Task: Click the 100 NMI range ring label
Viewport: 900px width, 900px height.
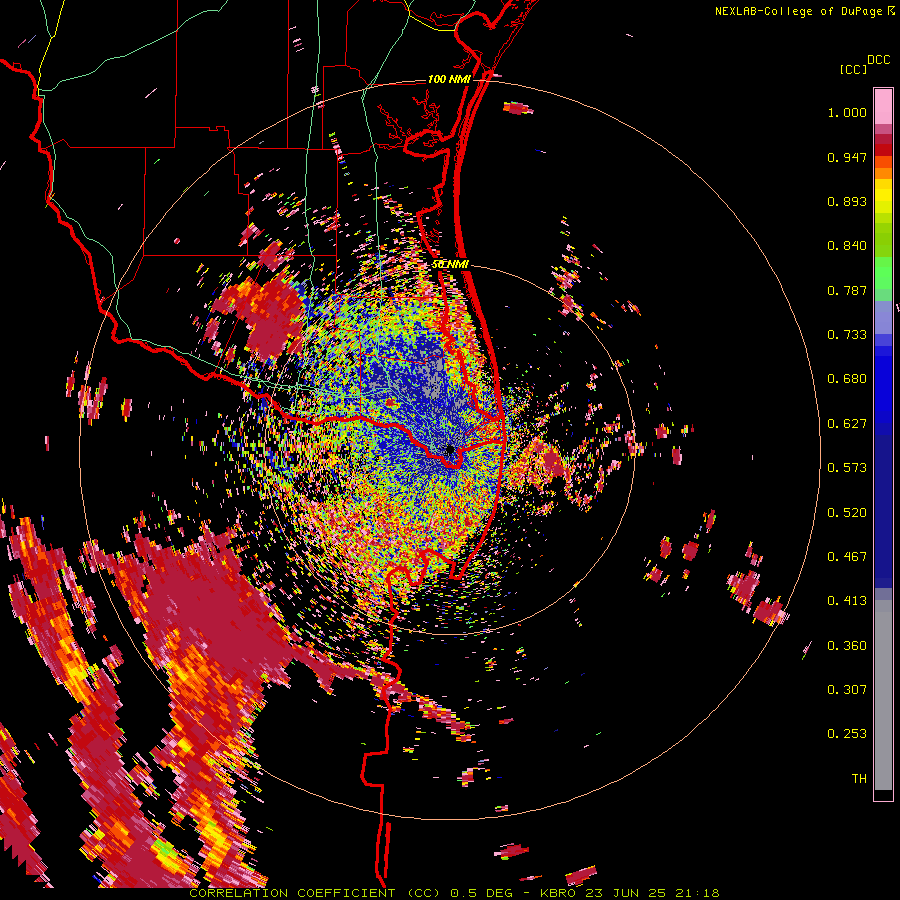Action: click(449, 79)
